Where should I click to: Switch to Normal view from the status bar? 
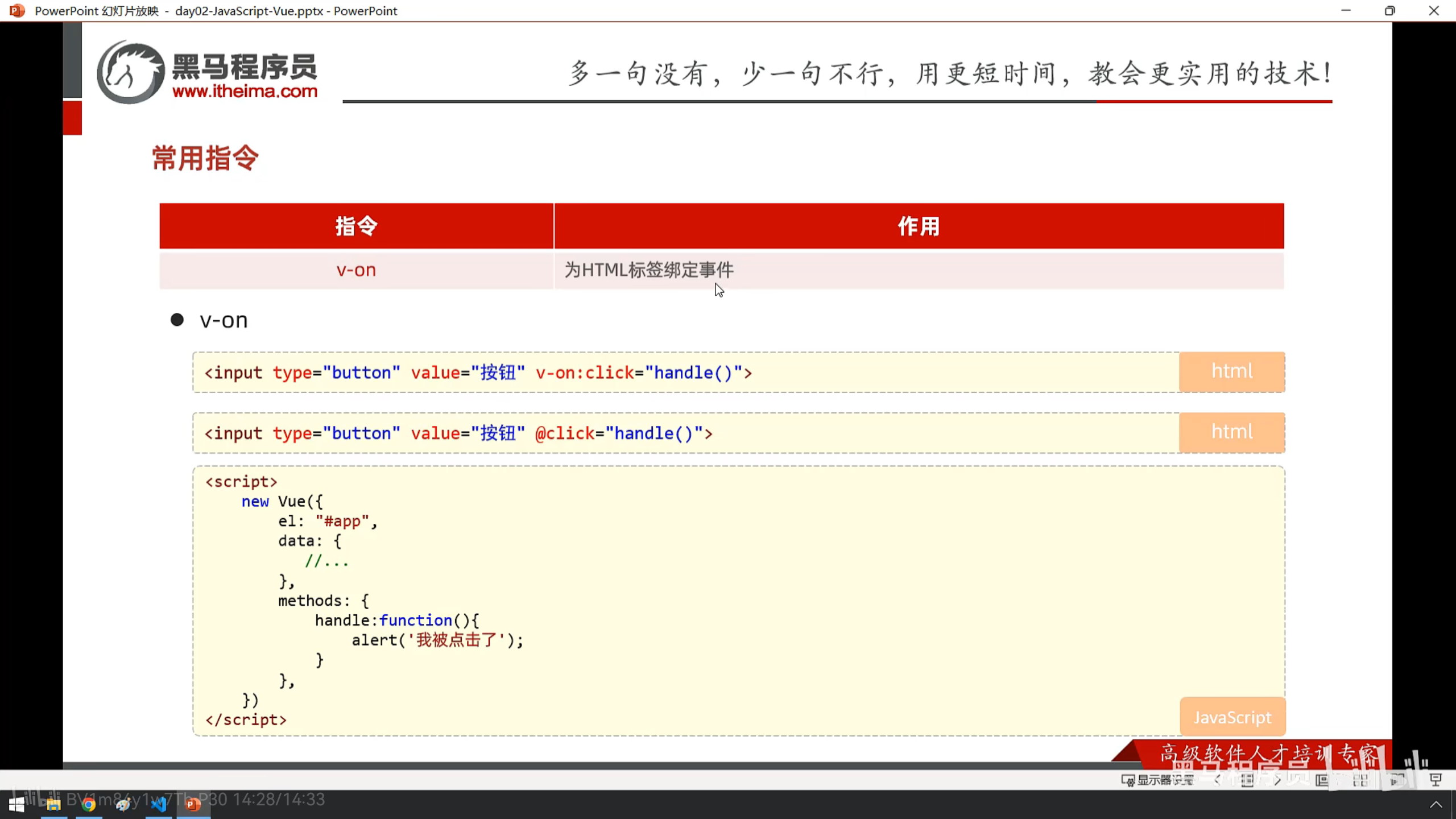coord(1322,780)
